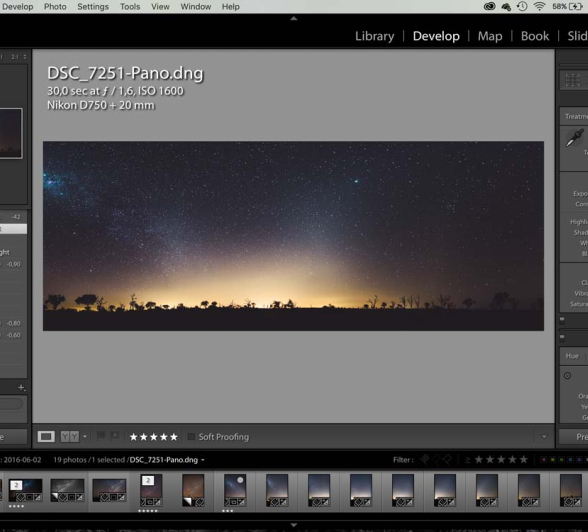
Task: Click stack badge 2 on five-star thumbnail
Action: coord(148,481)
